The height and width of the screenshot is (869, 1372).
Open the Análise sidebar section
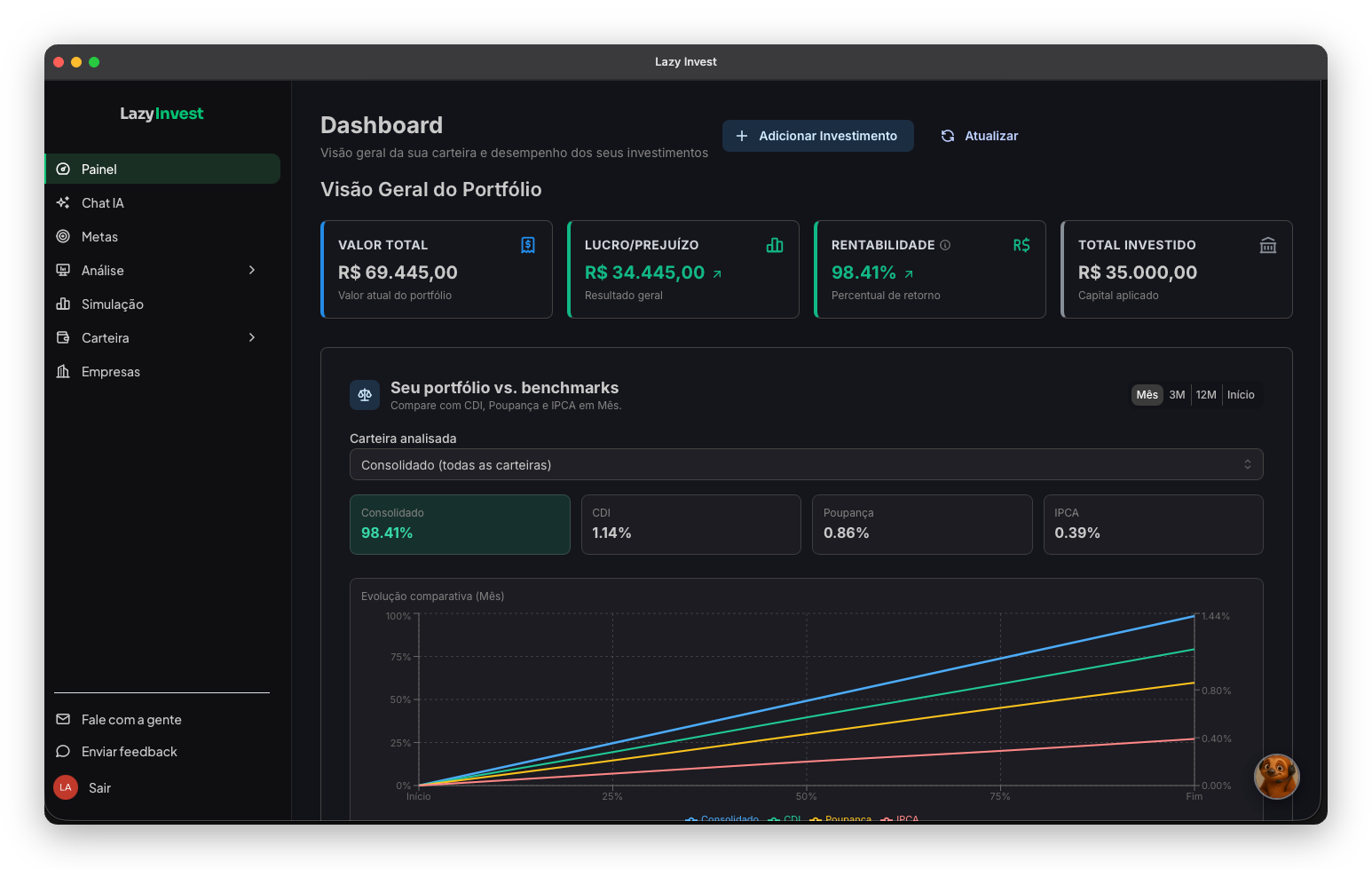162,270
